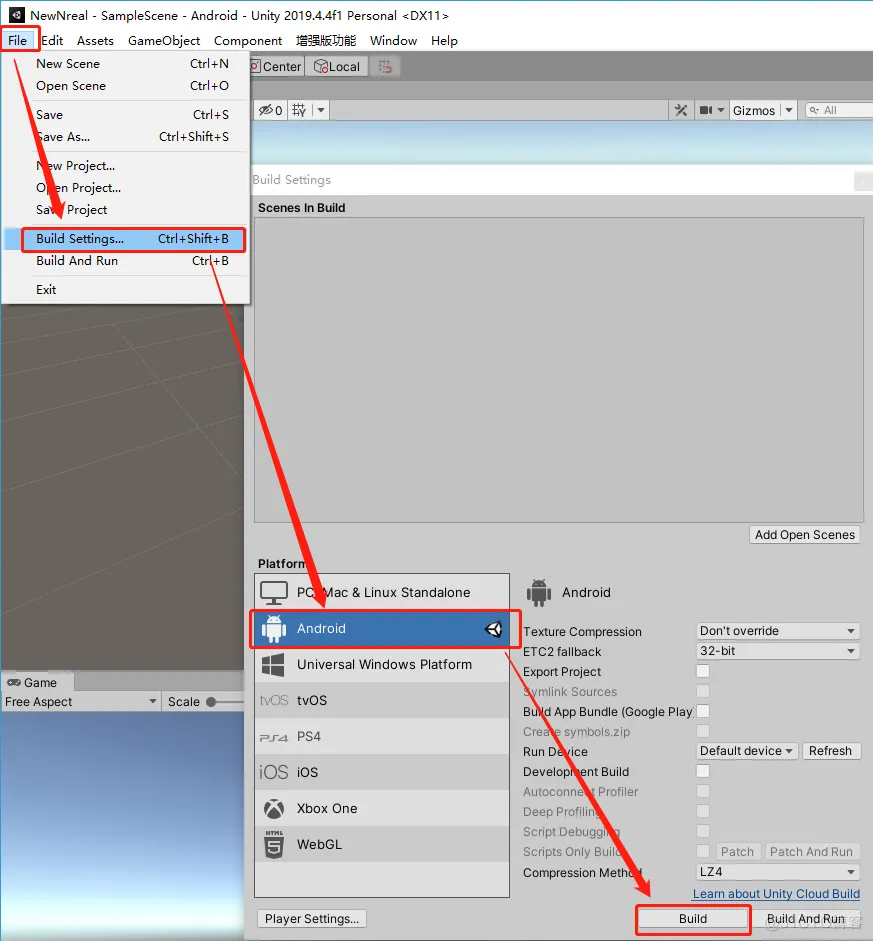The image size is (873, 941).
Task: Choose Save Project from File menu
Action: point(125,209)
